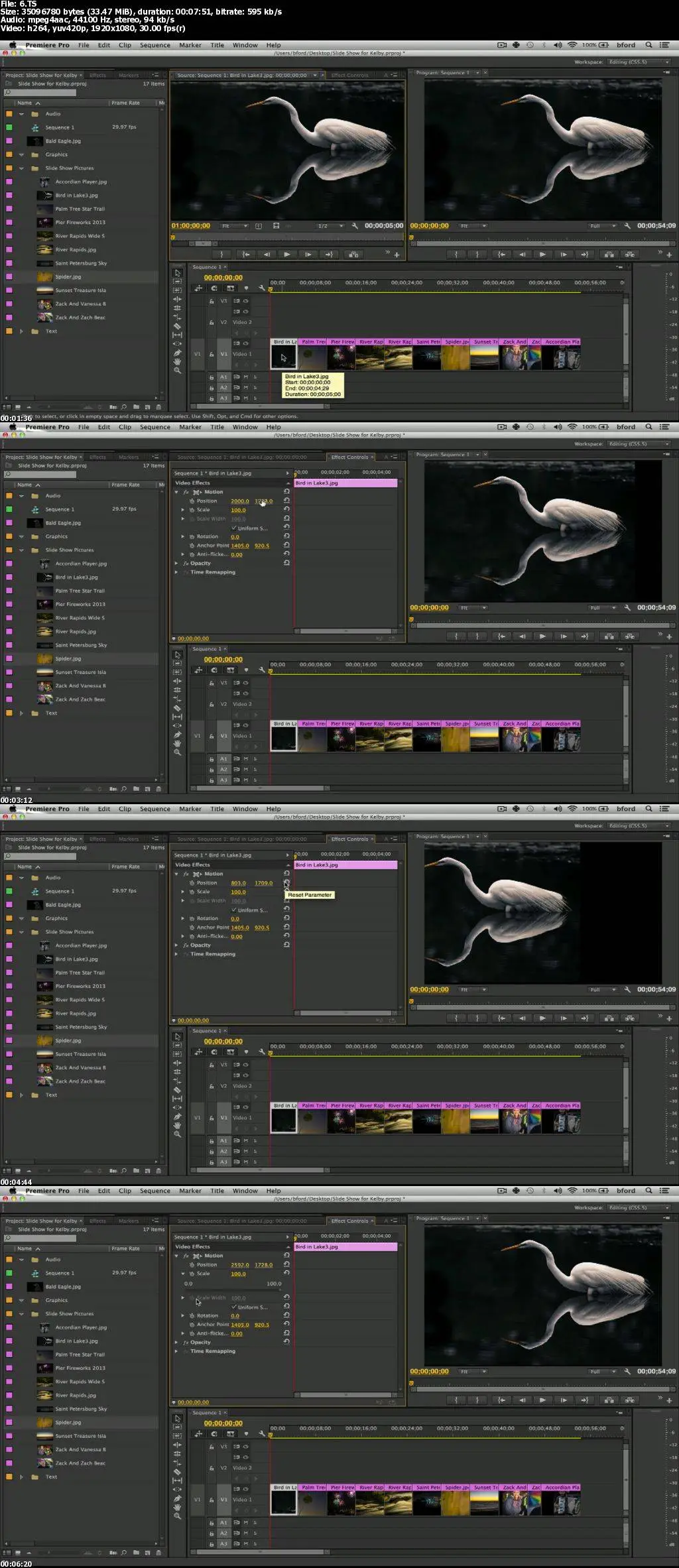The width and height of the screenshot is (679, 1568).
Task: In the 00:06:20 frame, toggle the Uniform Scale checkbox
Action: pyautogui.click(x=234, y=1307)
